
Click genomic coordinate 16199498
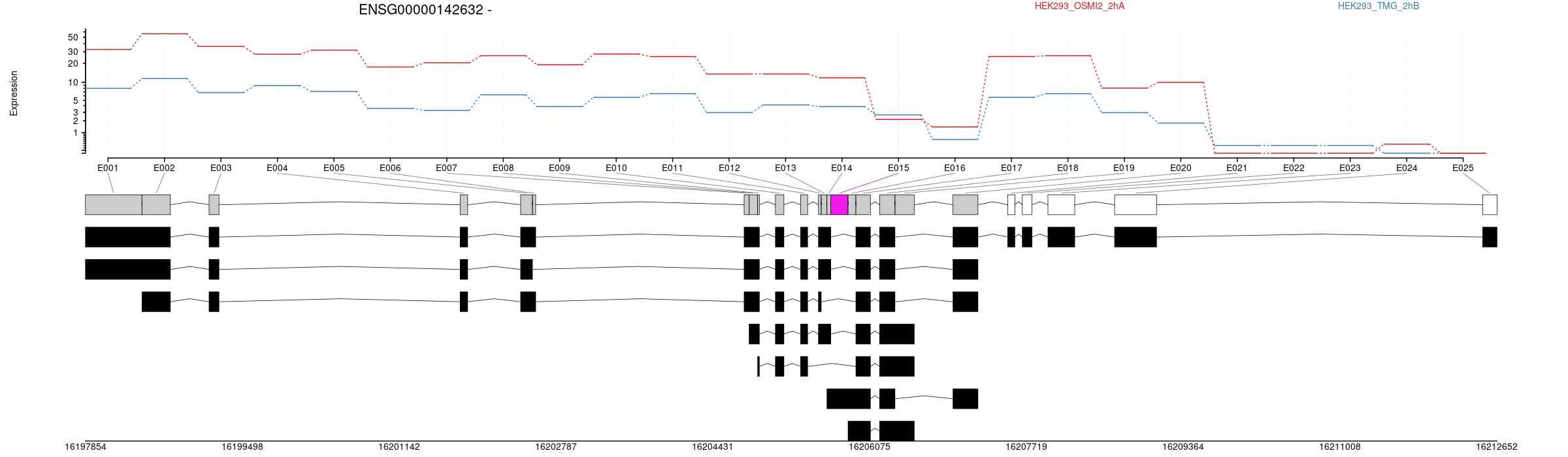[242, 447]
